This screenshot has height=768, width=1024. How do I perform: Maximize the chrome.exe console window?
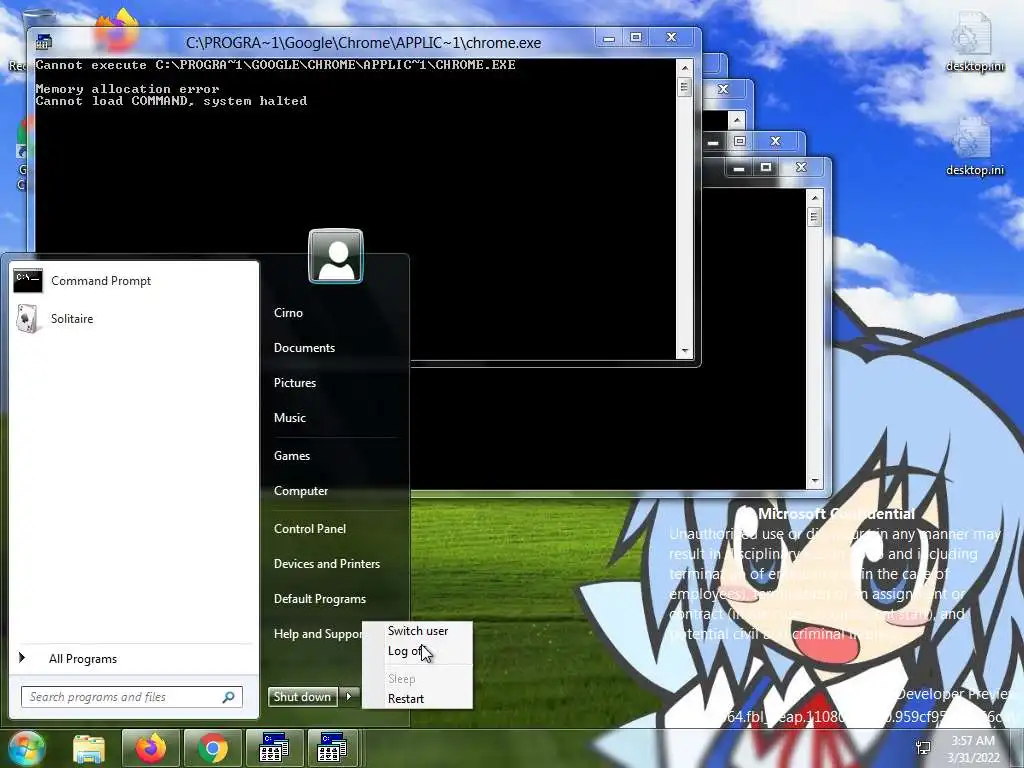[635, 38]
